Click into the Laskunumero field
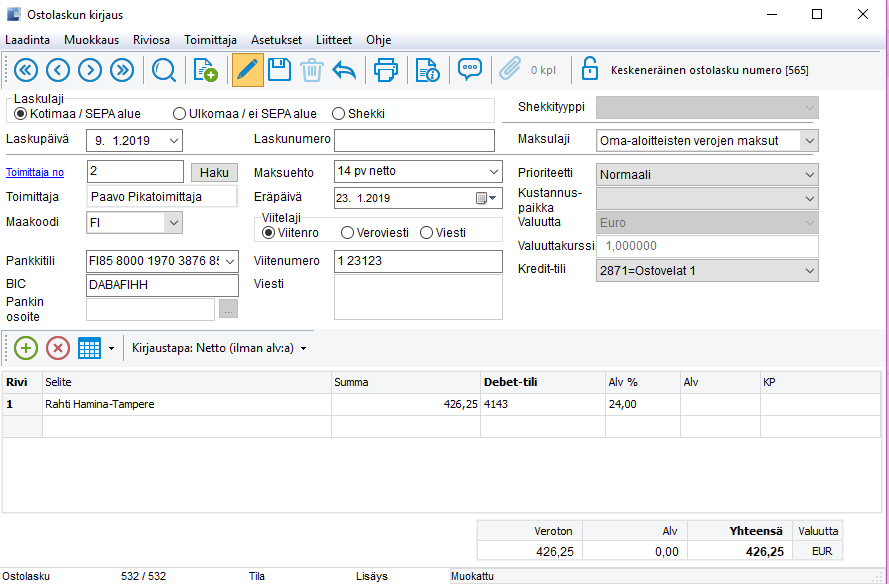The height and width of the screenshot is (584, 889). (x=414, y=140)
